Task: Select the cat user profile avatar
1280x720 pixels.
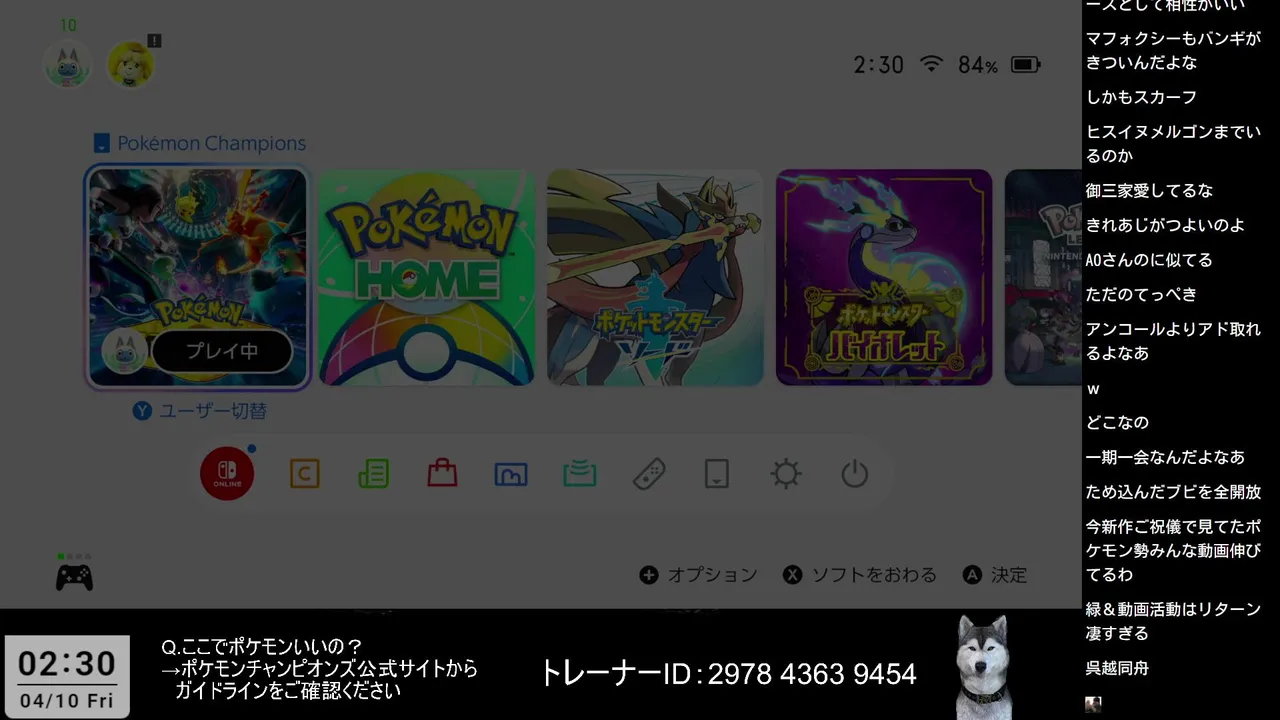Action: (x=68, y=65)
